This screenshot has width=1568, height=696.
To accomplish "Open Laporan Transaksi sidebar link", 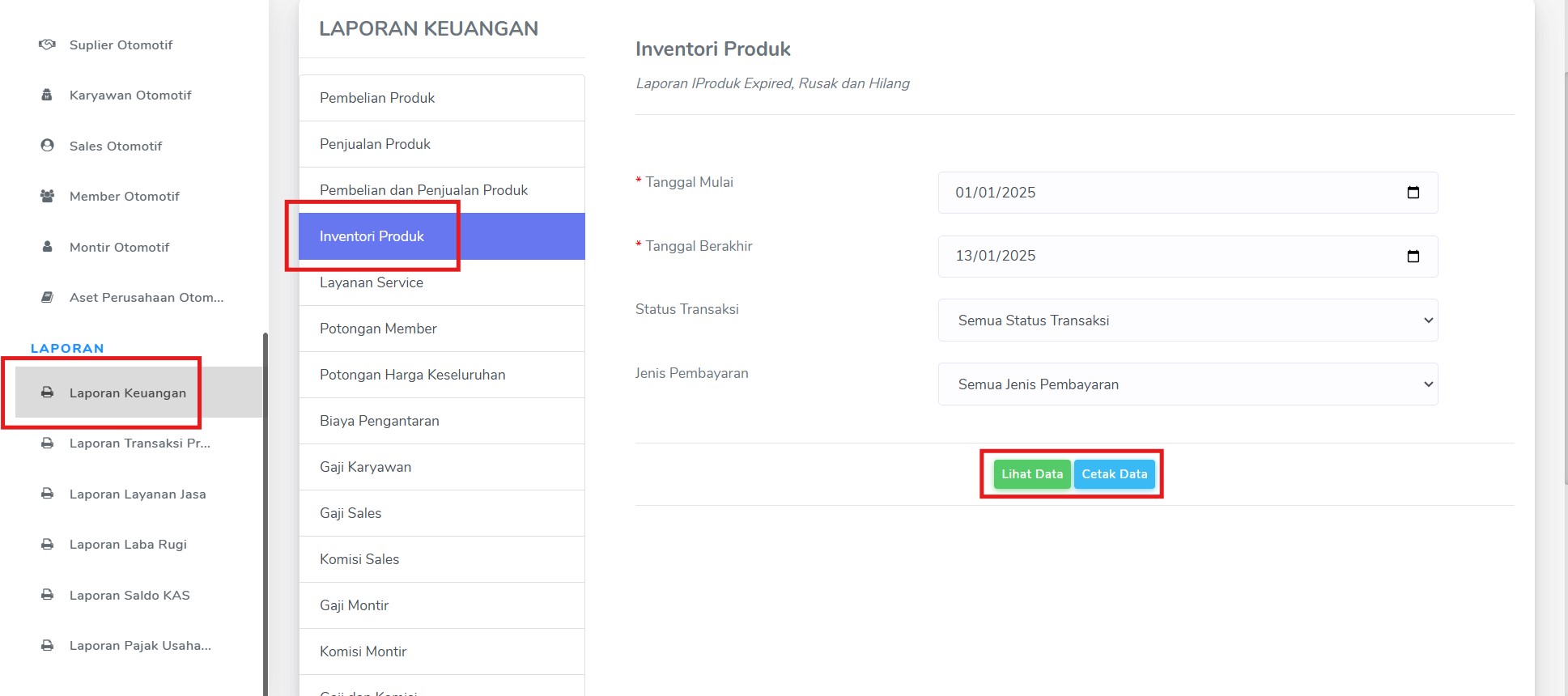I will pos(139,443).
